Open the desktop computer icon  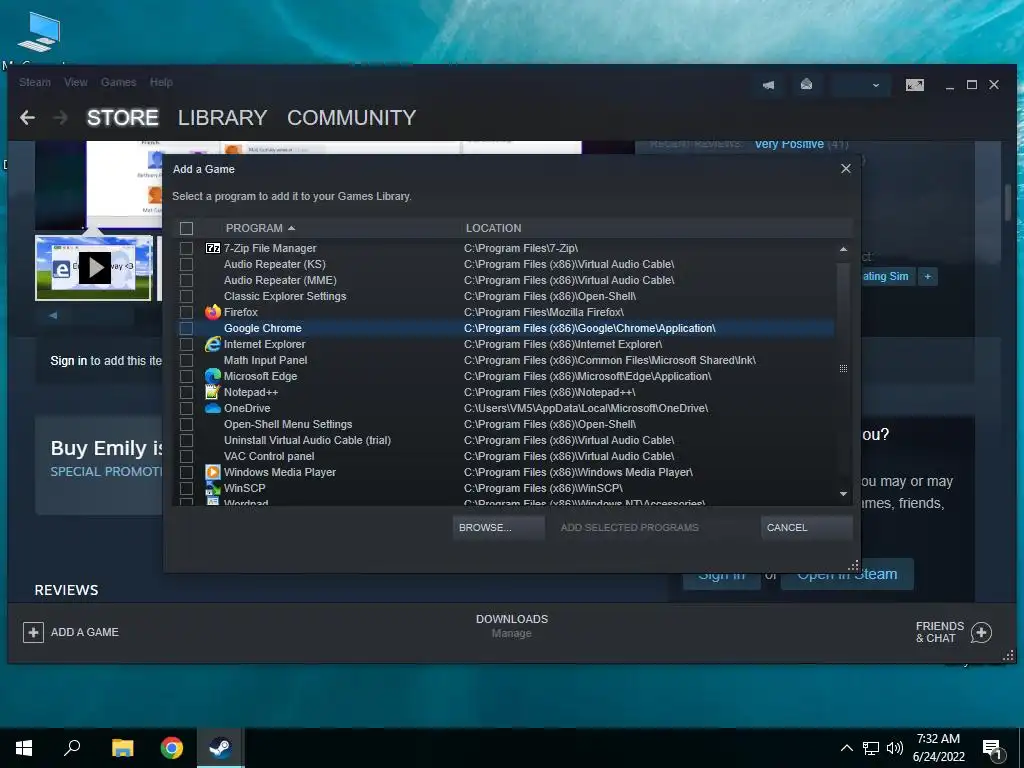click(x=40, y=32)
